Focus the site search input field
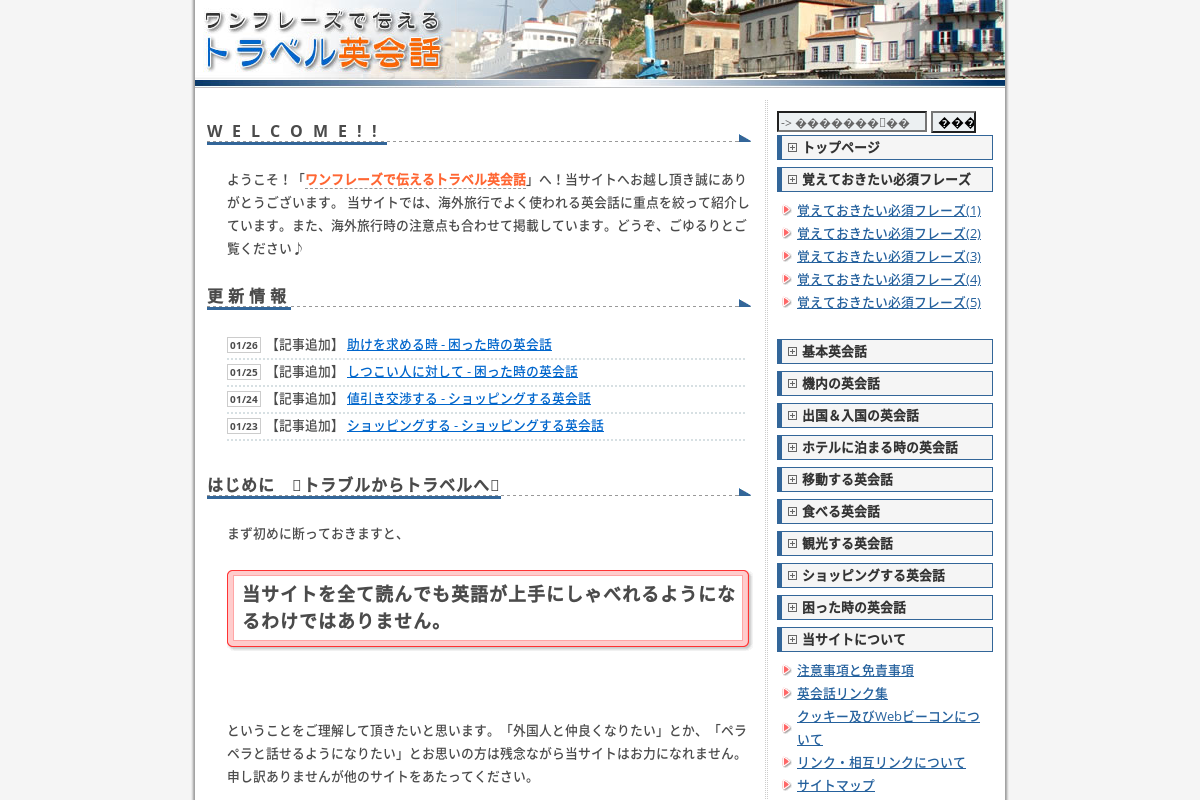 pyautogui.click(x=852, y=122)
